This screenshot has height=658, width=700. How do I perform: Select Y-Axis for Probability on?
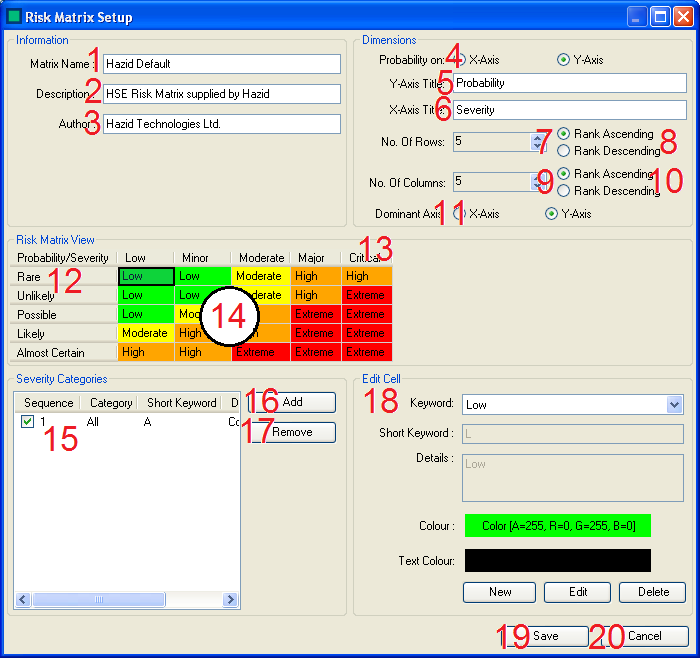pos(564,60)
